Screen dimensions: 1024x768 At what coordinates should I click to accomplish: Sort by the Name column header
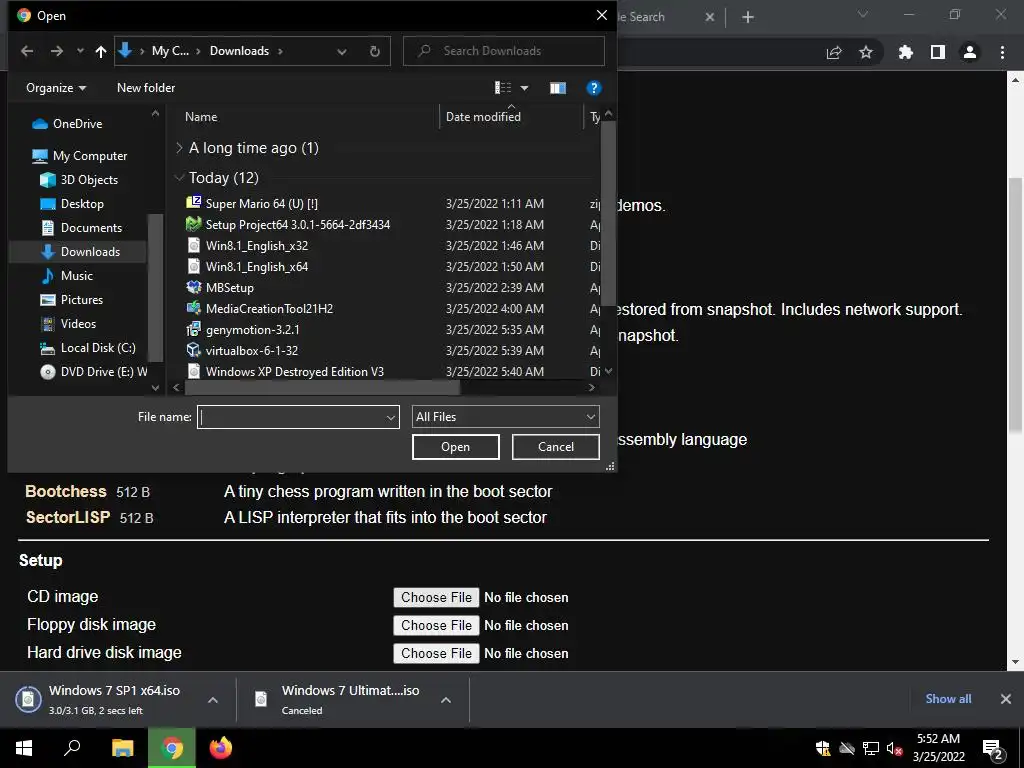pyautogui.click(x=201, y=117)
